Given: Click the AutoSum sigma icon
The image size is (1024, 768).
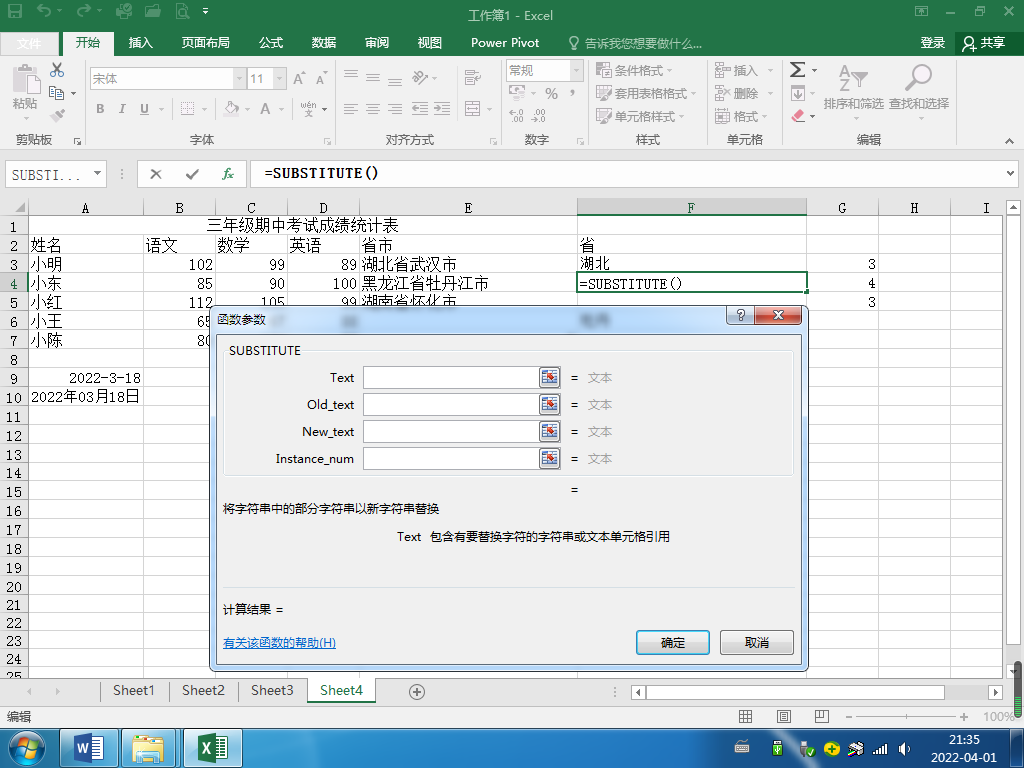Looking at the screenshot, I should click(x=797, y=69).
